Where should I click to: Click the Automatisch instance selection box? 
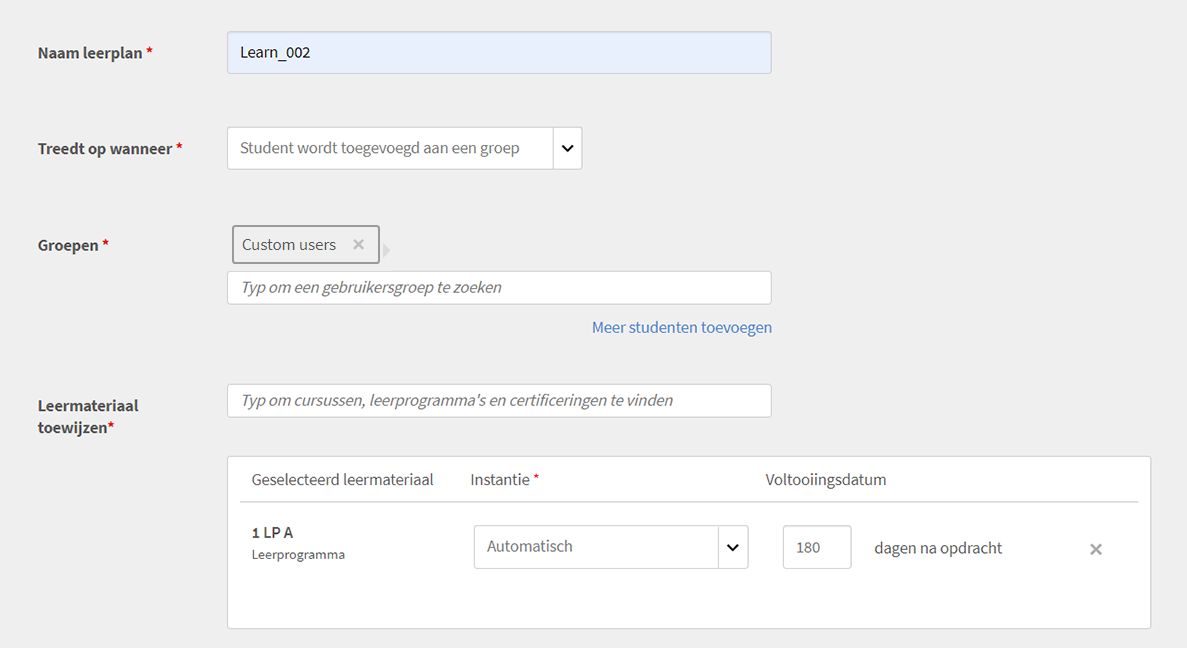(x=596, y=547)
